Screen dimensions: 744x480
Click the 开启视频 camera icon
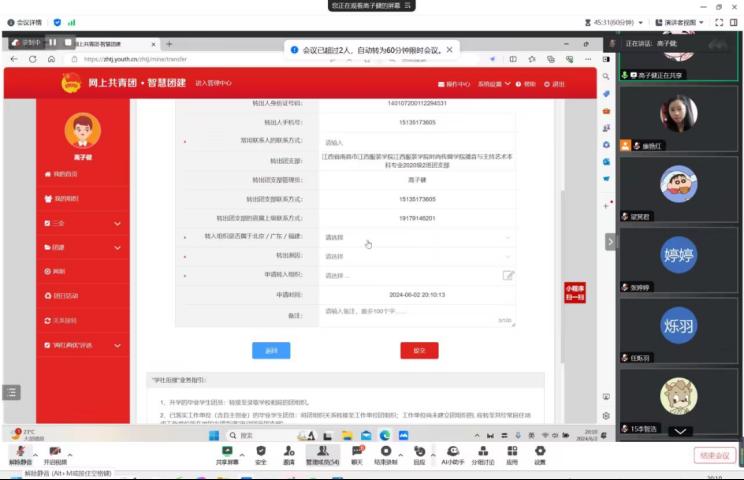pos(54,453)
